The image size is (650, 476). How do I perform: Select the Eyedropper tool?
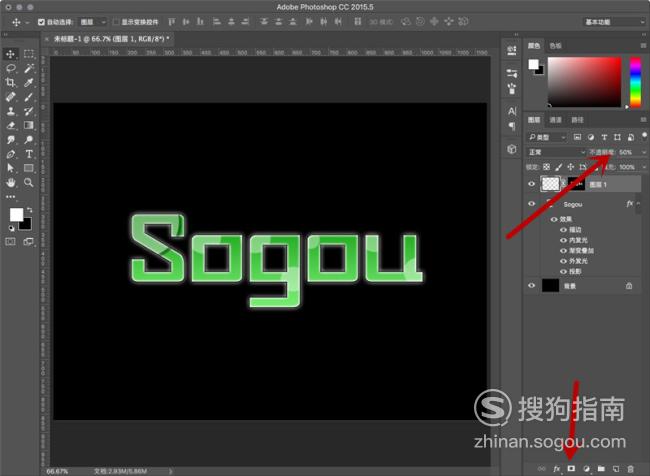(29, 83)
